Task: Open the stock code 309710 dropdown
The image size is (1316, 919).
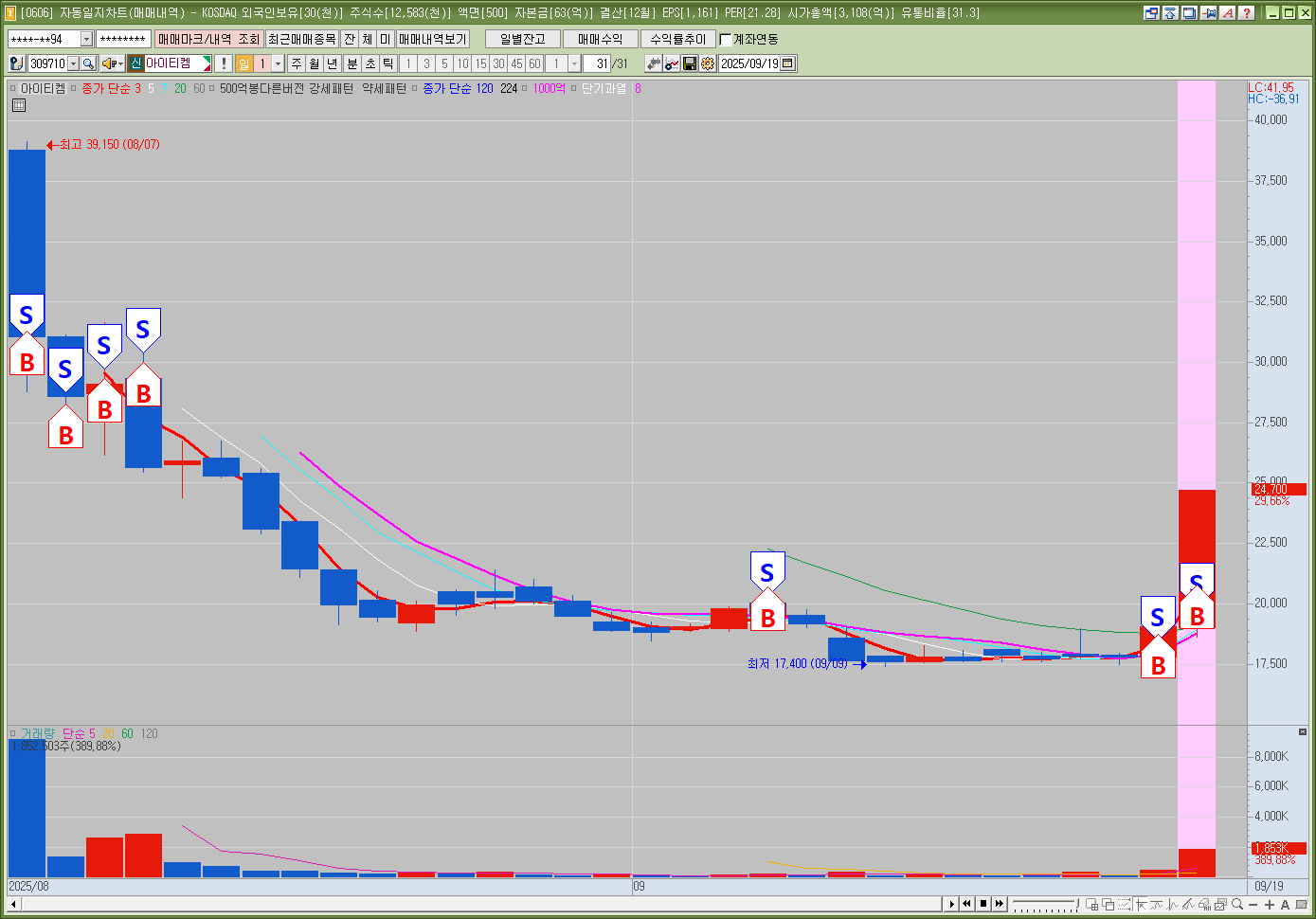Action: [x=73, y=63]
